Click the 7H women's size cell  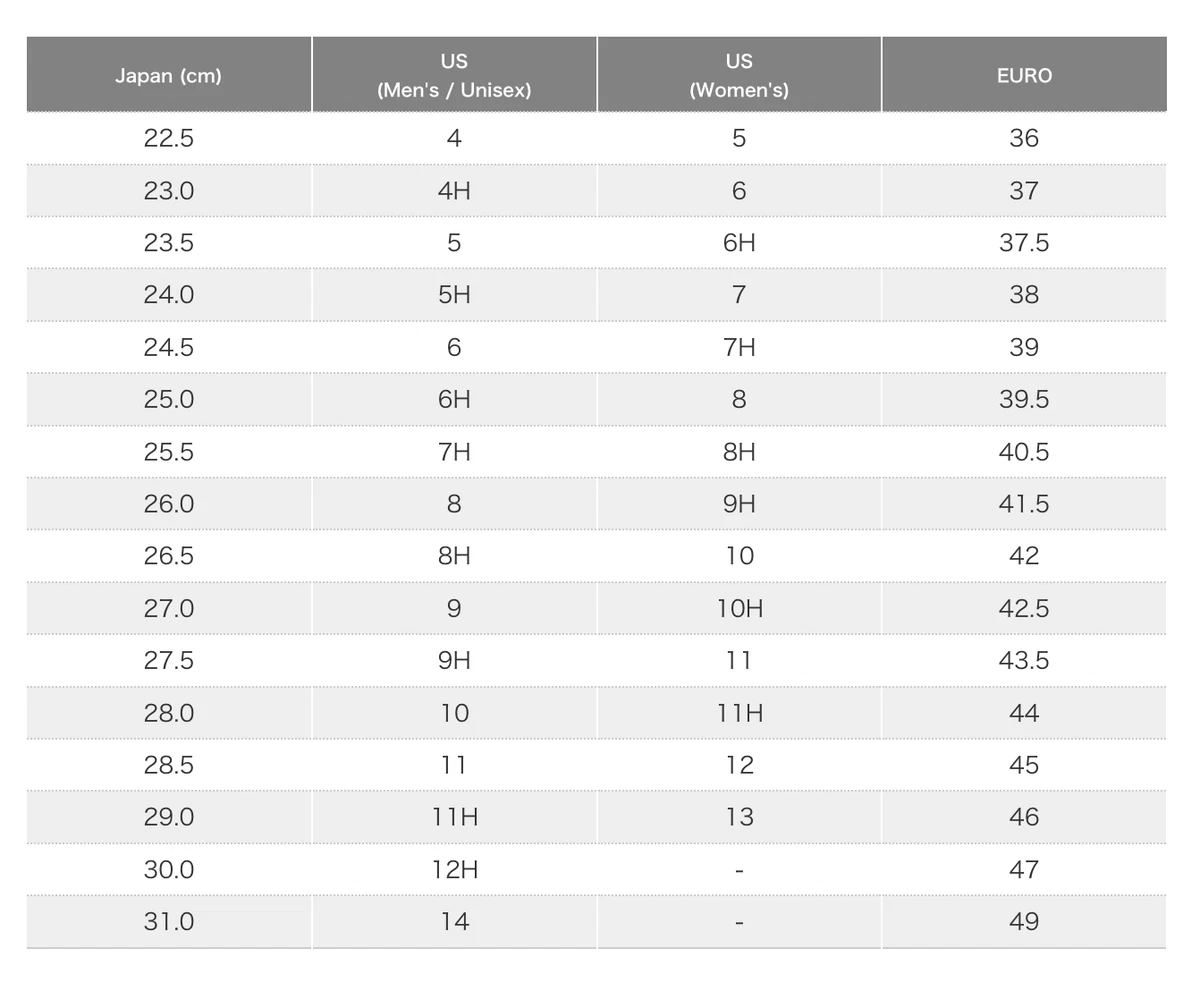739,347
